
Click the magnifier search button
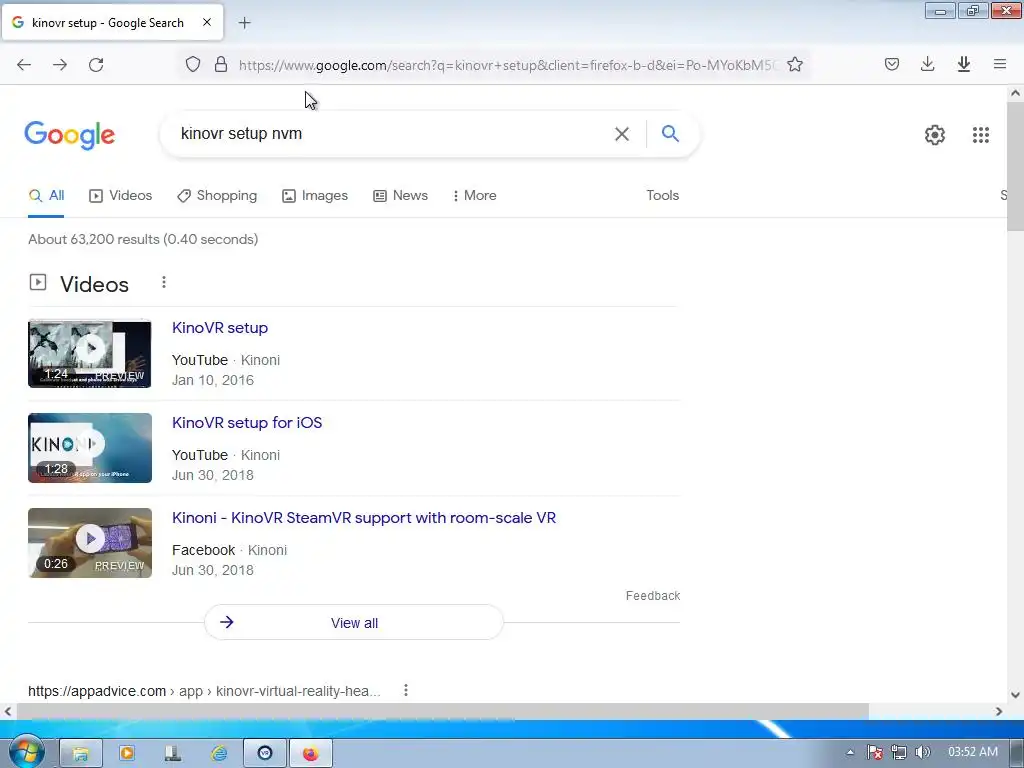[670, 134]
